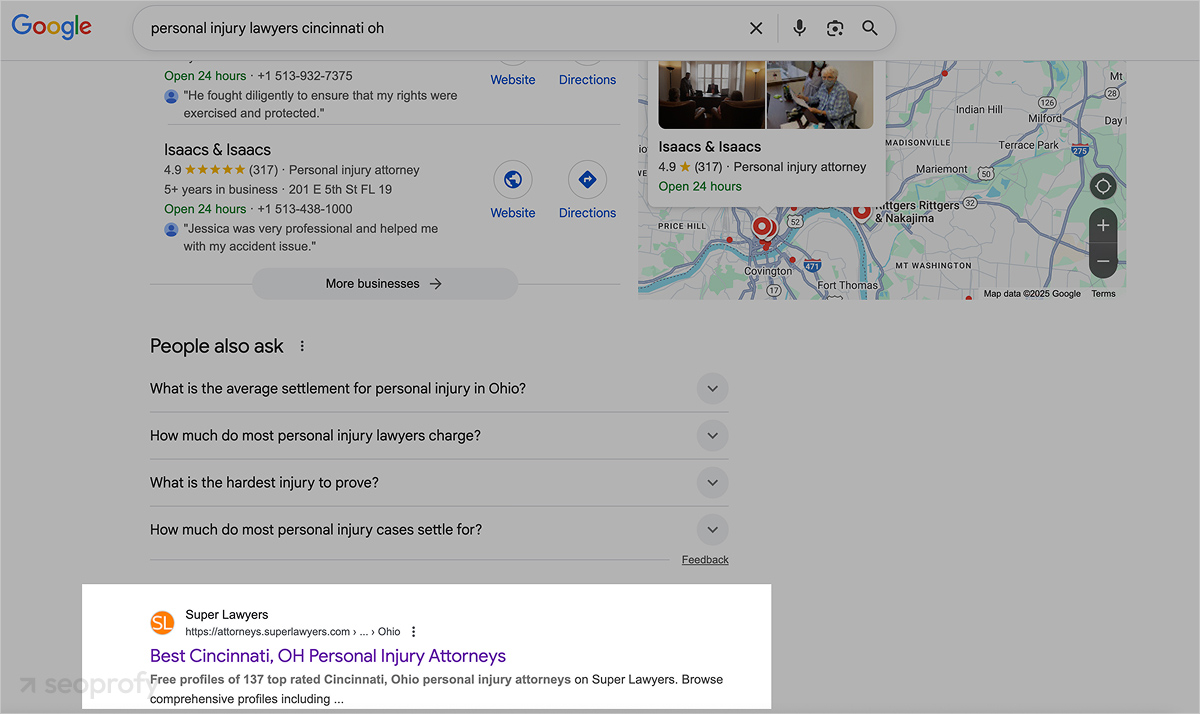Zoom out on the map

(1103, 261)
